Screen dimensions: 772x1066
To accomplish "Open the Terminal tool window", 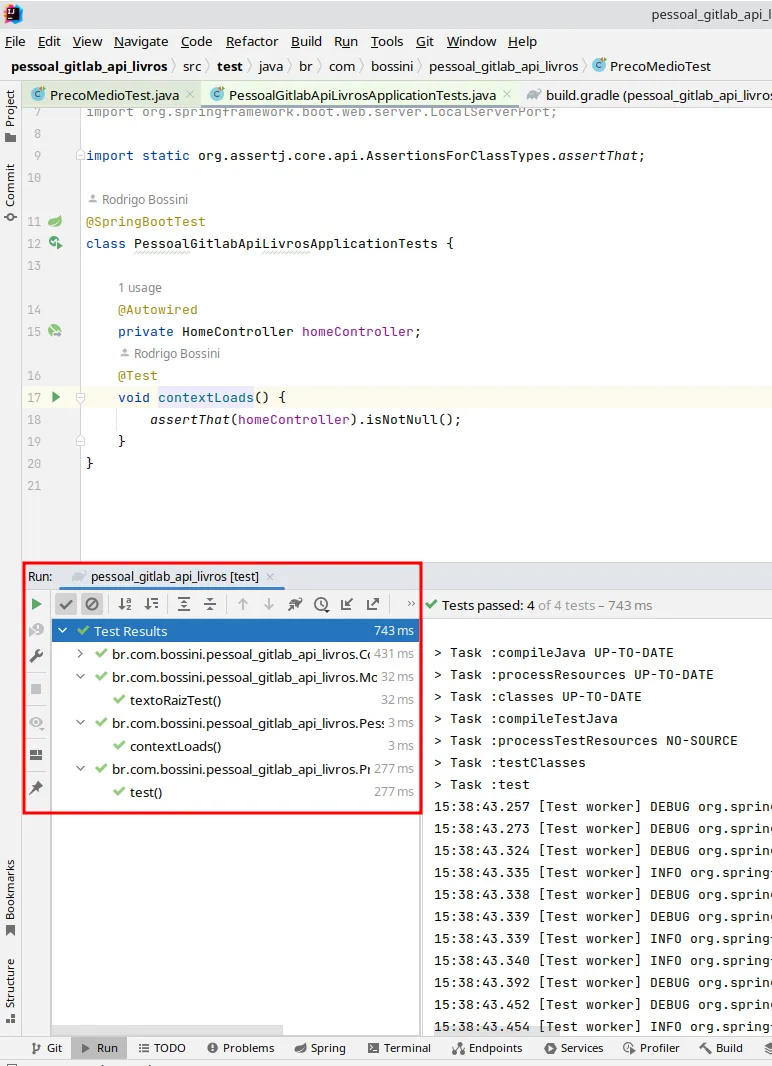I will click(399, 1048).
